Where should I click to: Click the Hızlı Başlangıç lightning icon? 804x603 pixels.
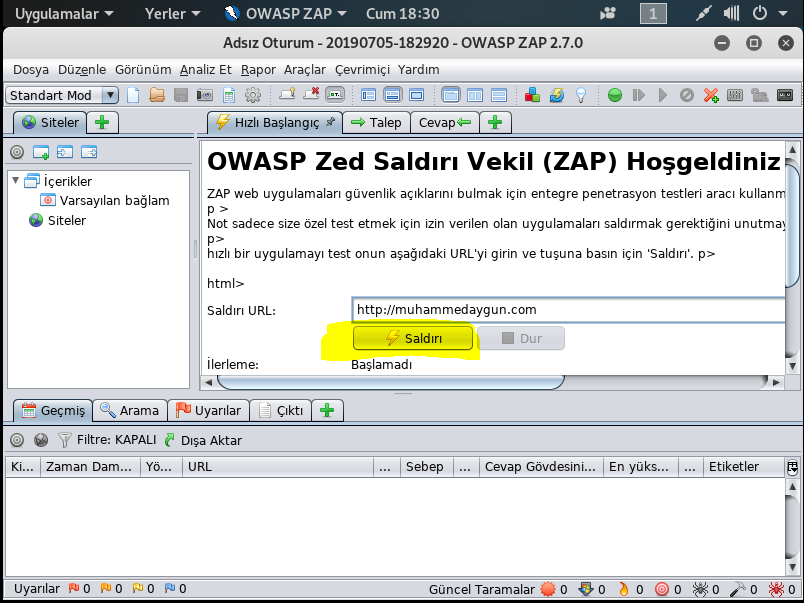coord(221,124)
